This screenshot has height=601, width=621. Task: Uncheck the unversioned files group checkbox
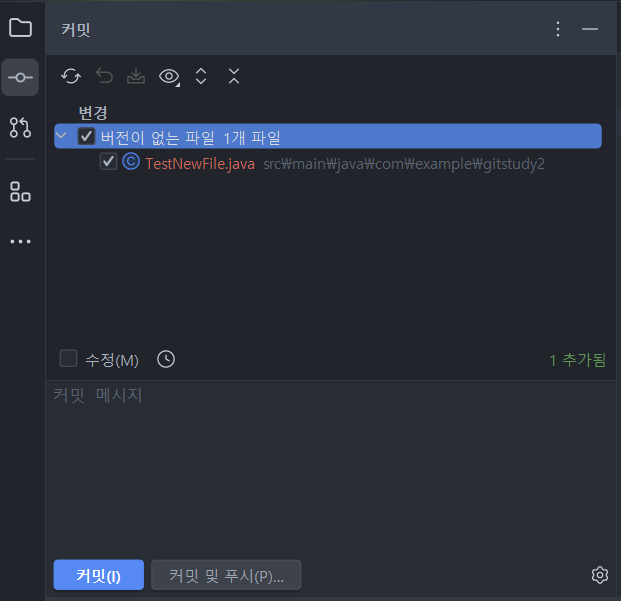tap(86, 136)
